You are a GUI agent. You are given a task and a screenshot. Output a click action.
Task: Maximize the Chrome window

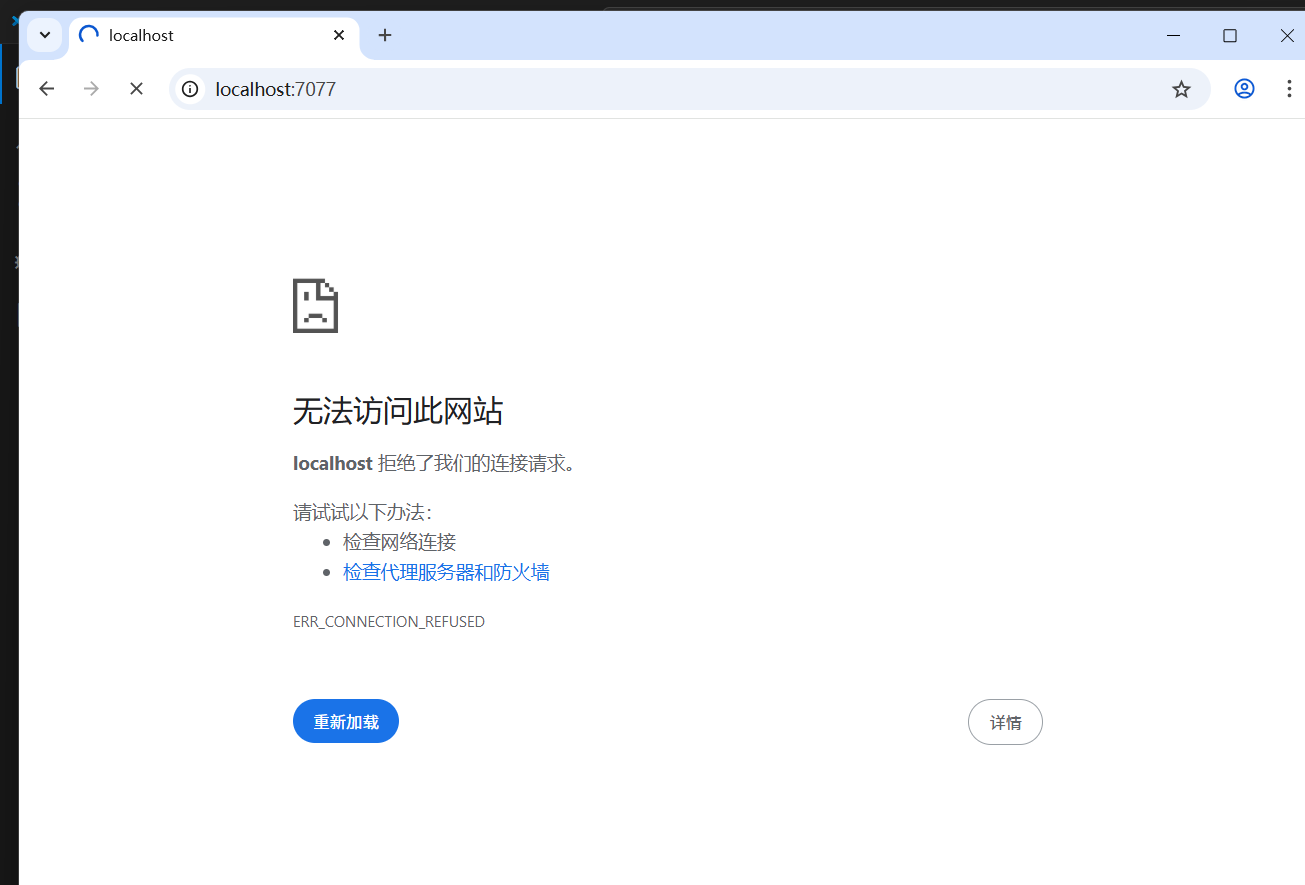[1230, 35]
